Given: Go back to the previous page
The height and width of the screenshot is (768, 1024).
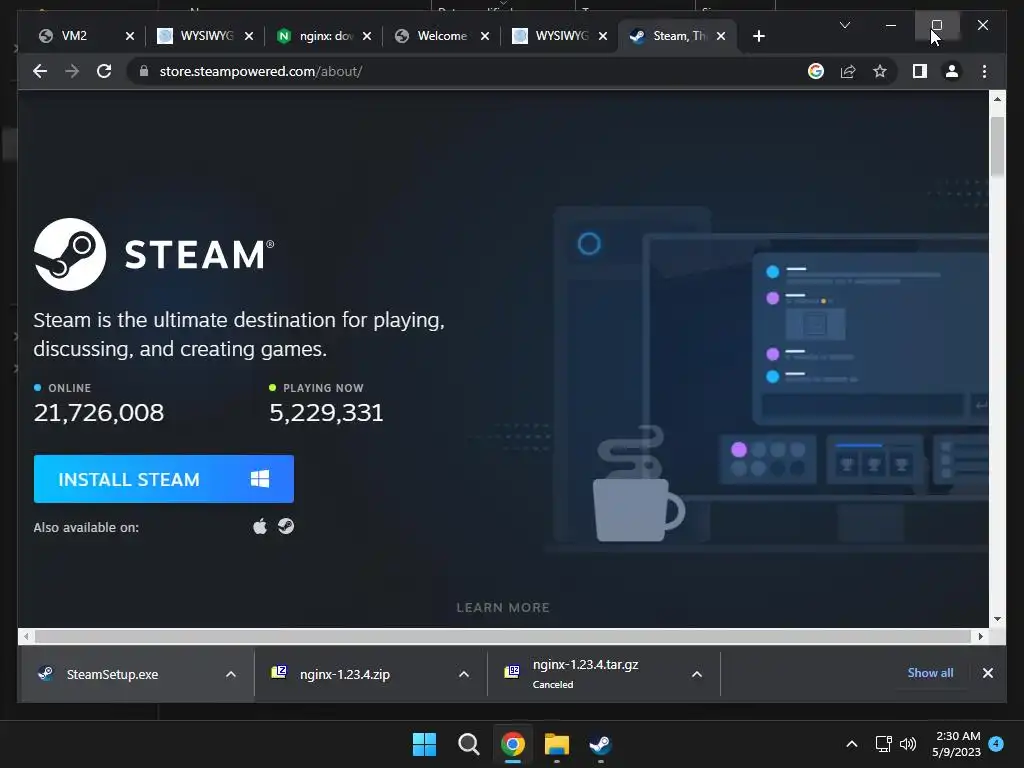Looking at the screenshot, I should 40,71.
